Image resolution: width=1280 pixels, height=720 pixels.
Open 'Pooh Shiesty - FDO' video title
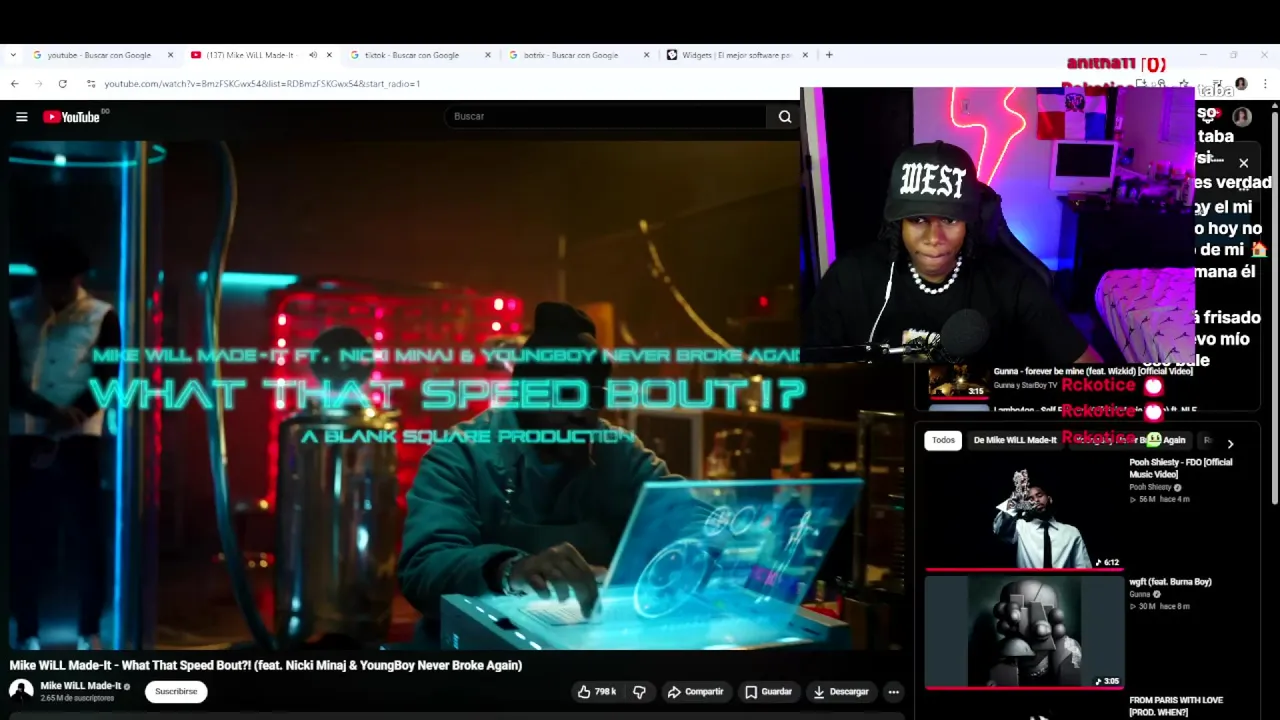(x=1180, y=468)
